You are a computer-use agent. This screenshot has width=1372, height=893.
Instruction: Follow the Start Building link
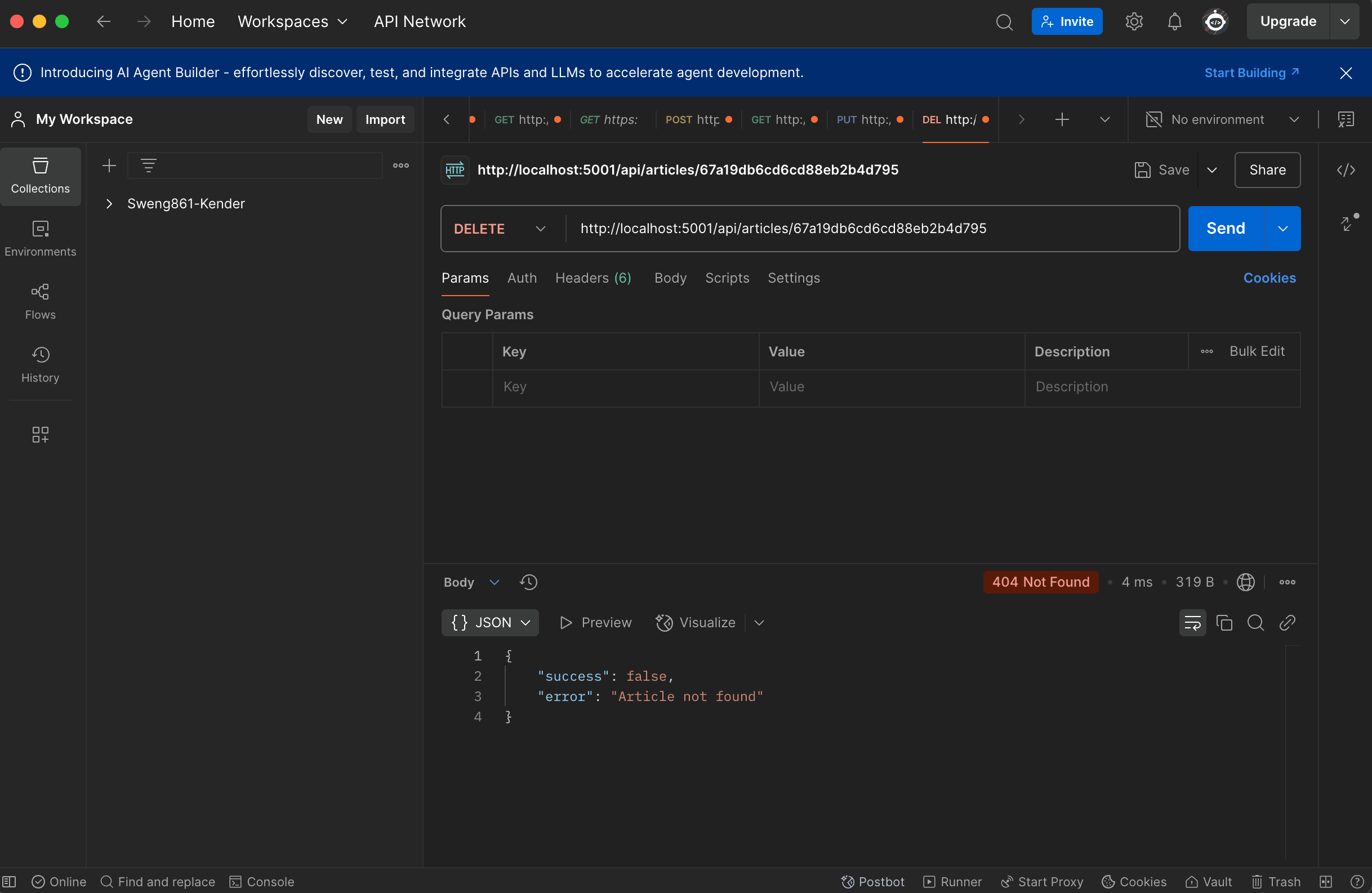pyautogui.click(x=1251, y=73)
